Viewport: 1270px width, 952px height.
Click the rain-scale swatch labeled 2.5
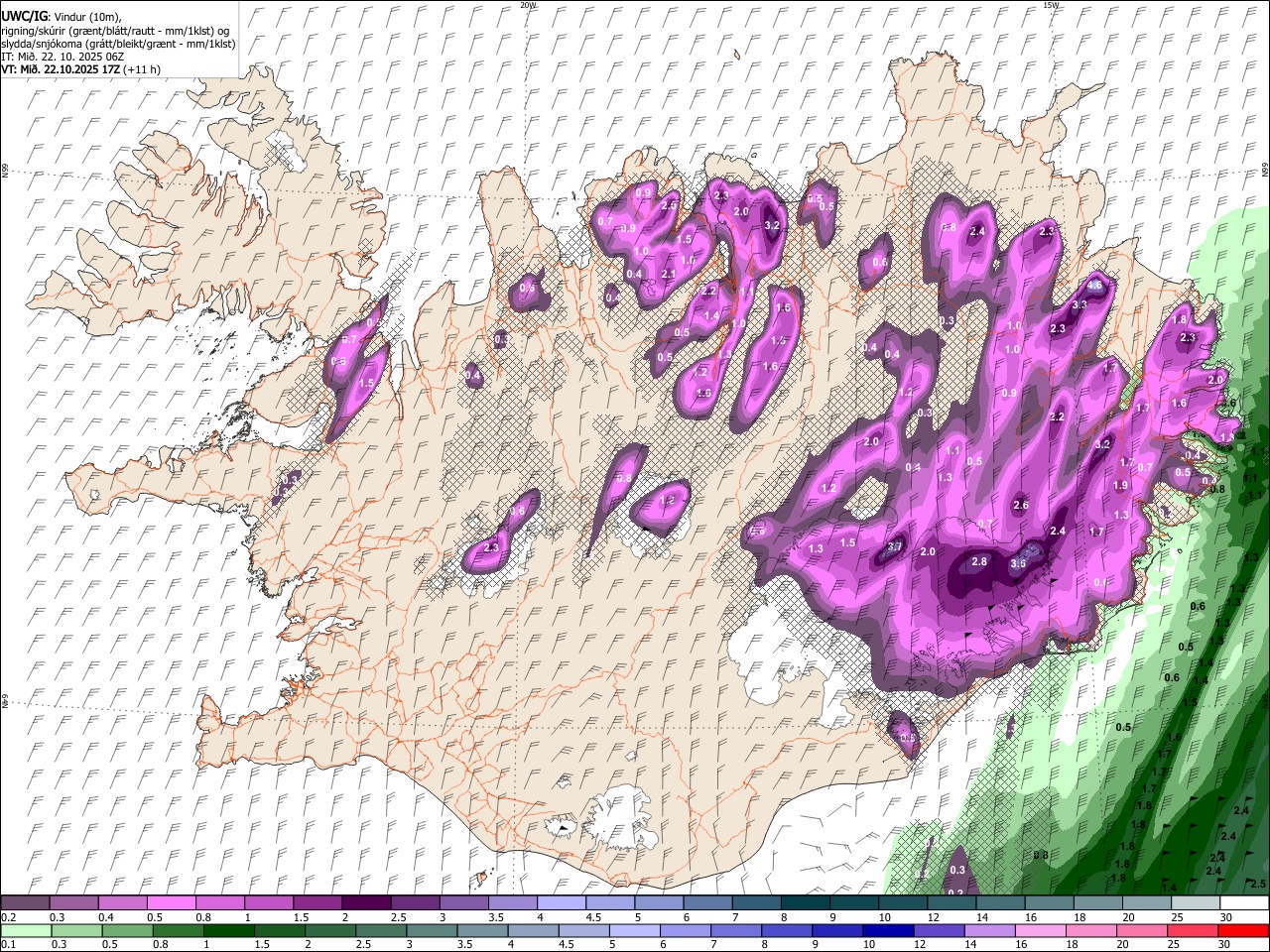pyautogui.click(x=381, y=931)
